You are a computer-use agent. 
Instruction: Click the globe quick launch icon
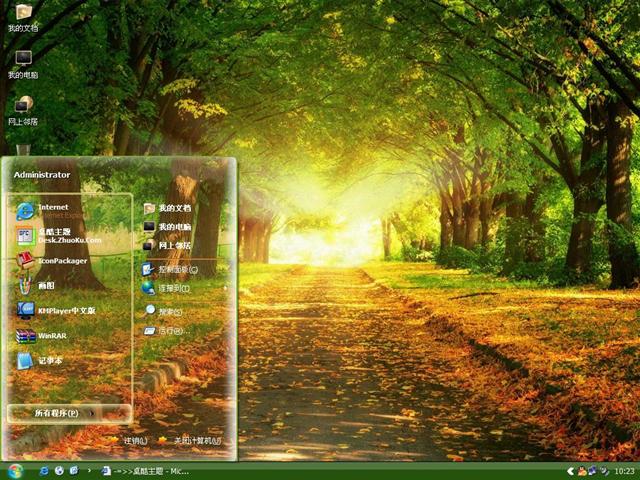click(59, 471)
